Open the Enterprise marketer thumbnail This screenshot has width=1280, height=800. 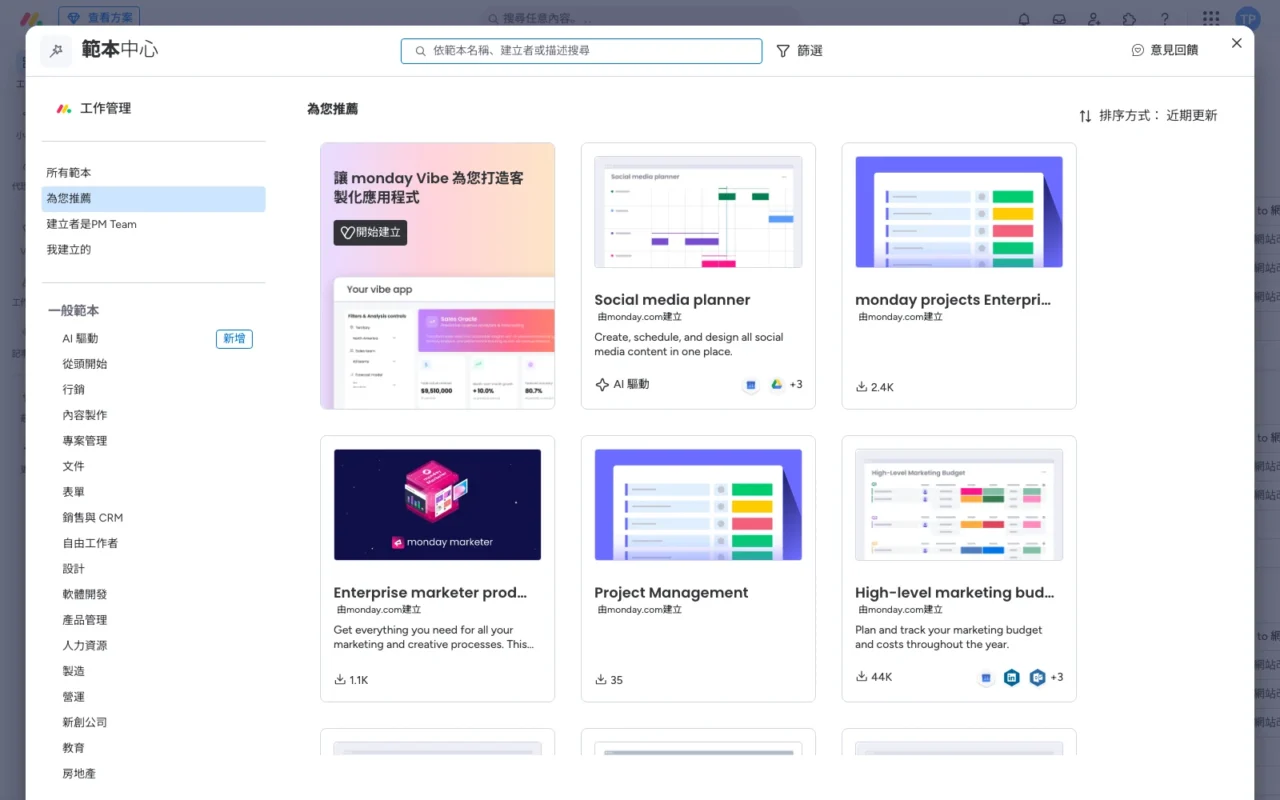click(x=437, y=505)
